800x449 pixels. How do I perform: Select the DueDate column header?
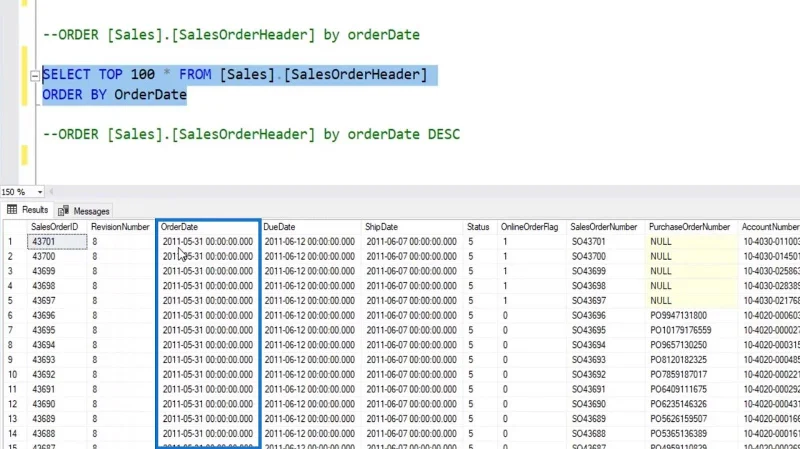pos(279,227)
